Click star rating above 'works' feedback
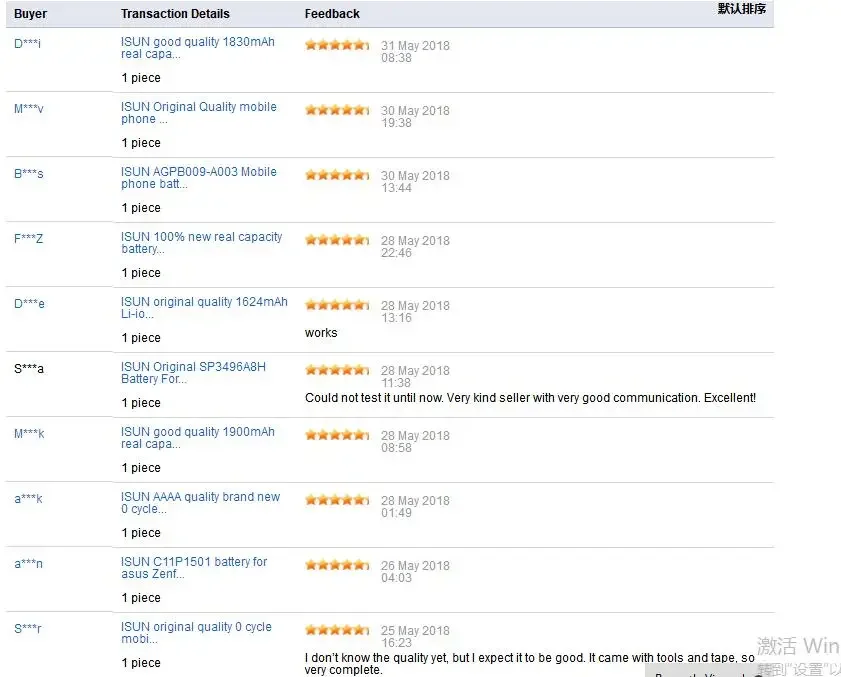 337,305
